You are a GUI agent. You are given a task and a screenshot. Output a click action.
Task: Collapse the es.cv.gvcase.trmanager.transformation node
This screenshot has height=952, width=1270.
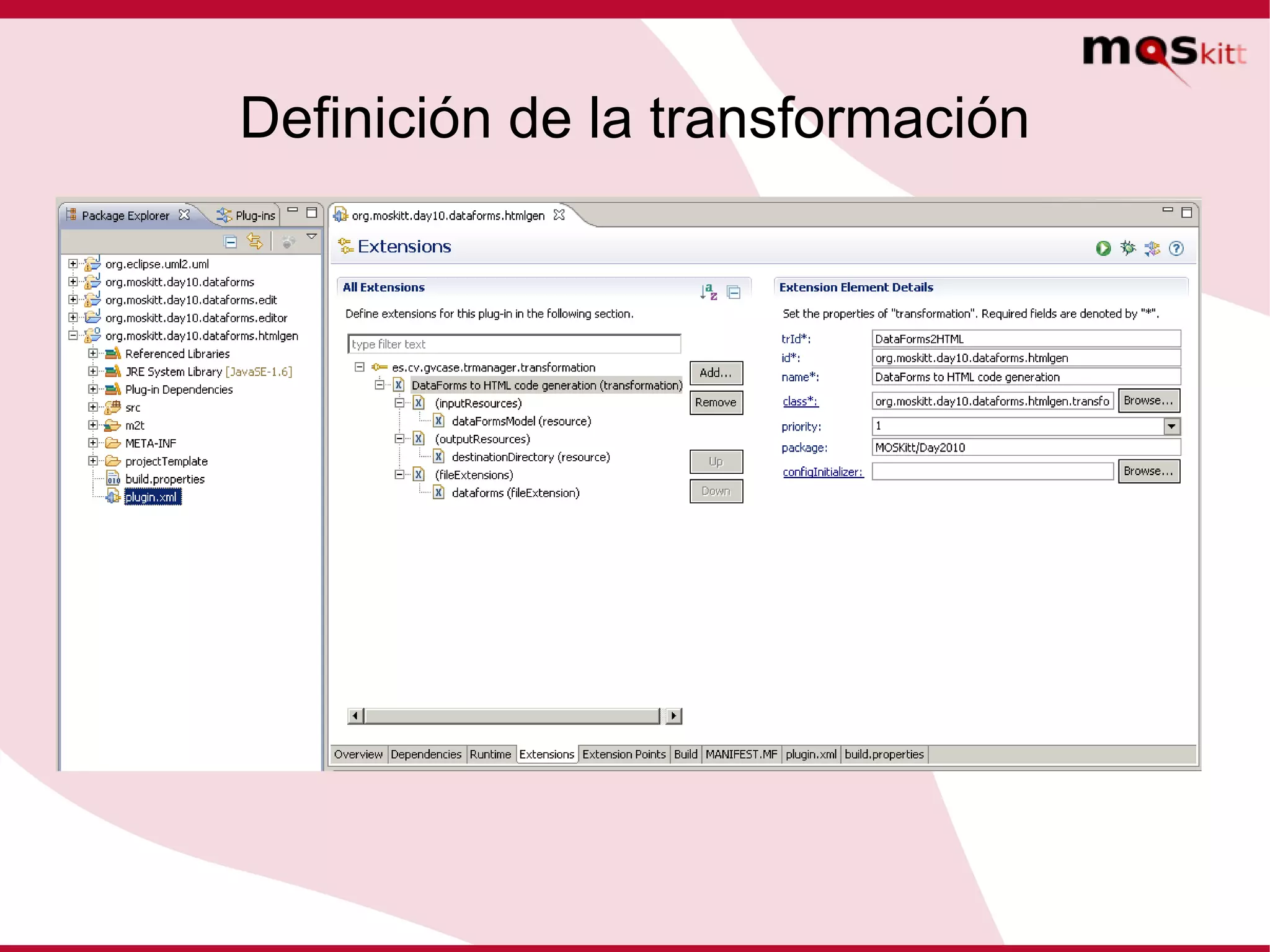[x=359, y=367]
